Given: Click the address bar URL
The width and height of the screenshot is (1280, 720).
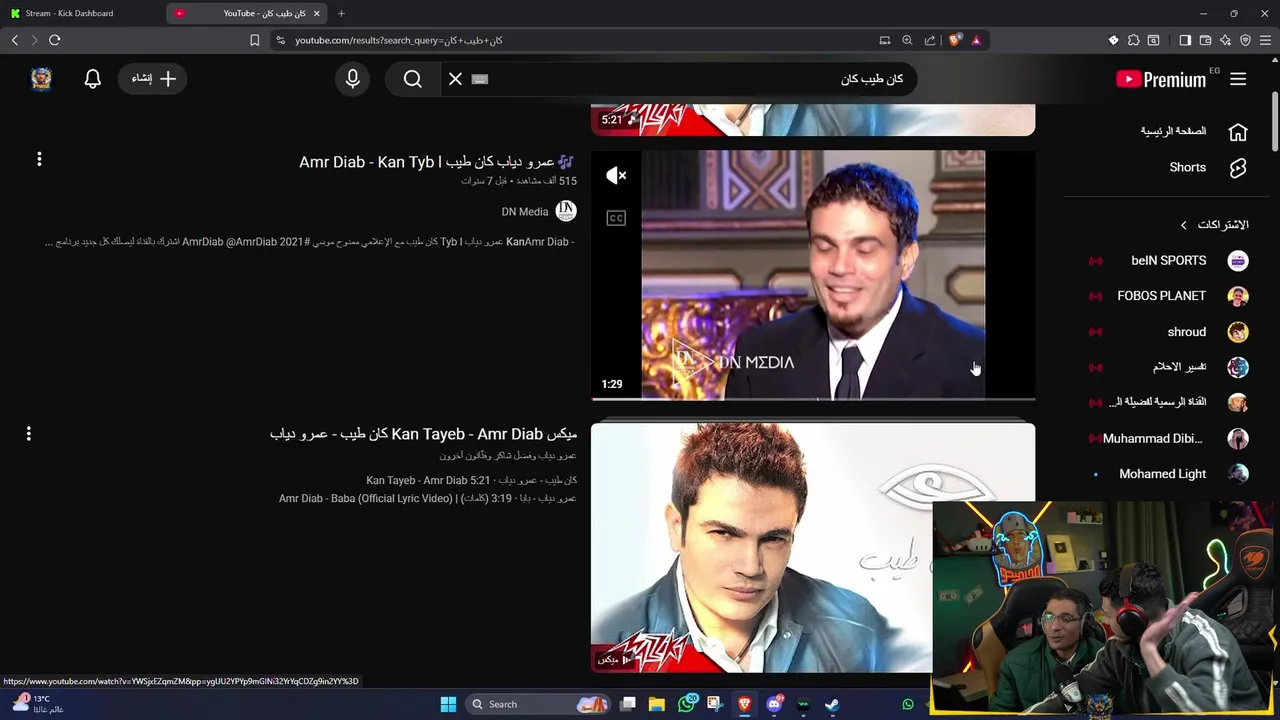Looking at the screenshot, I should 398,40.
